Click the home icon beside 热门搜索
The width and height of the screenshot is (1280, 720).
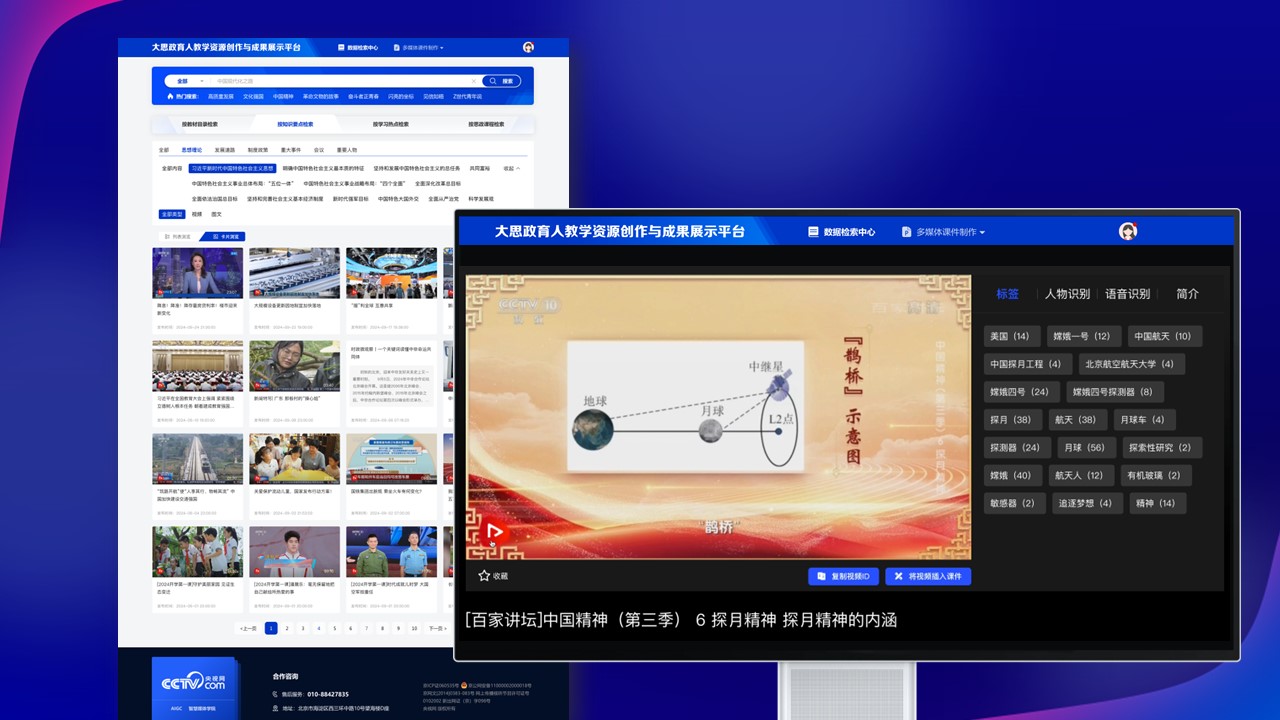click(x=170, y=97)
